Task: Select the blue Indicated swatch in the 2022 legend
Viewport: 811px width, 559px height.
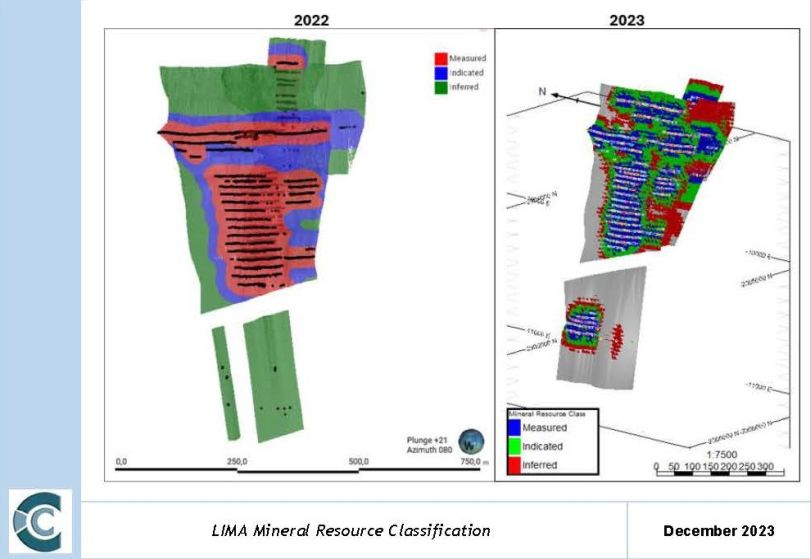Action: (x=441, y=72)
